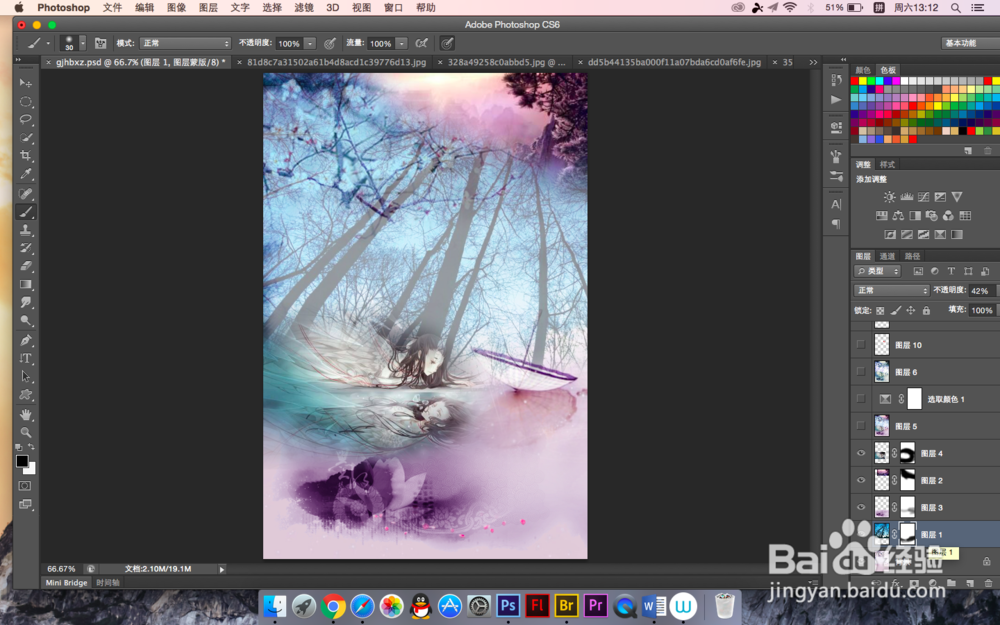Toggle lock transparent pixels
The width and height of the screenshot is (1000, 625).
coord(880,311)
